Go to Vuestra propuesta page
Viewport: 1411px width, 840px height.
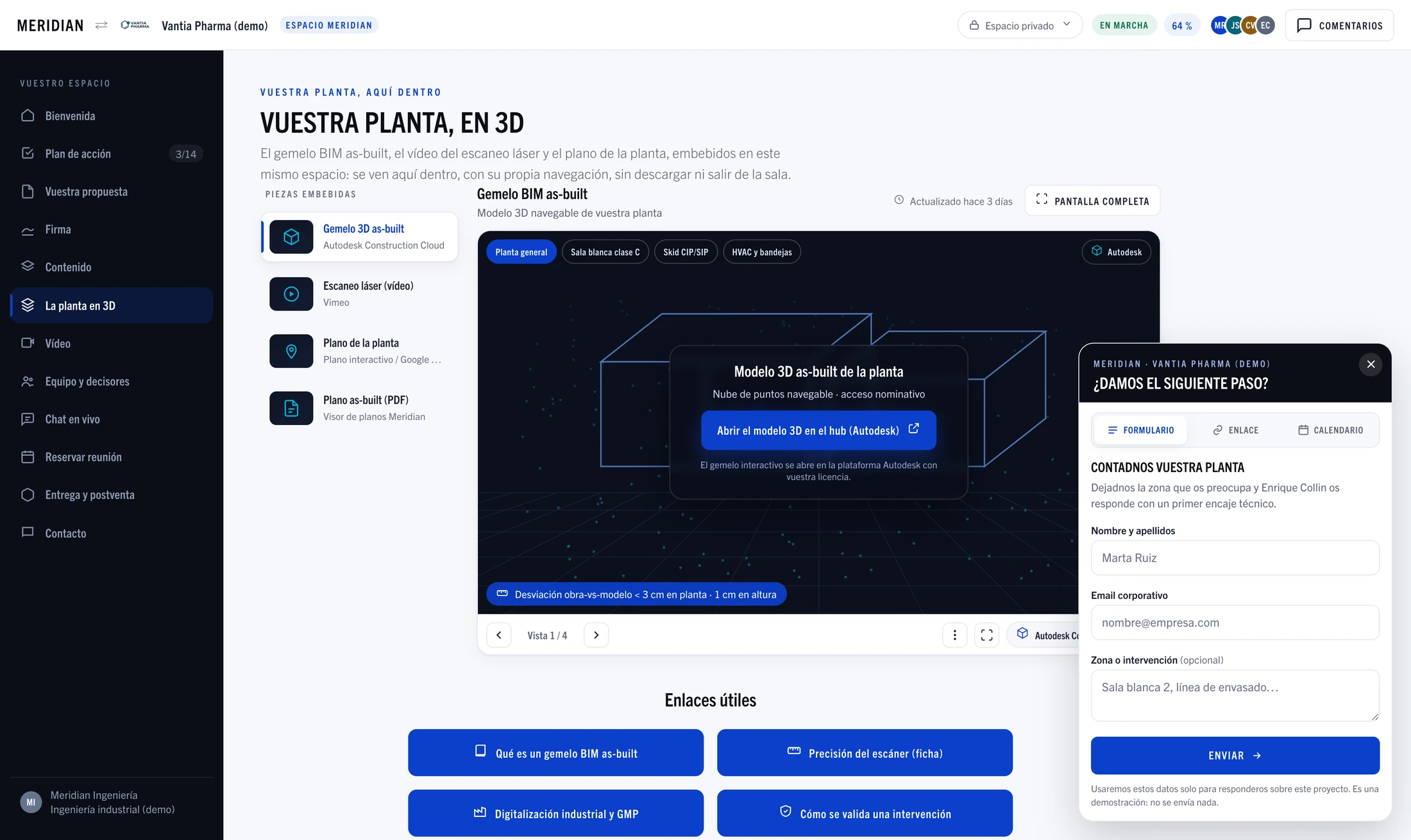point(112,192)
